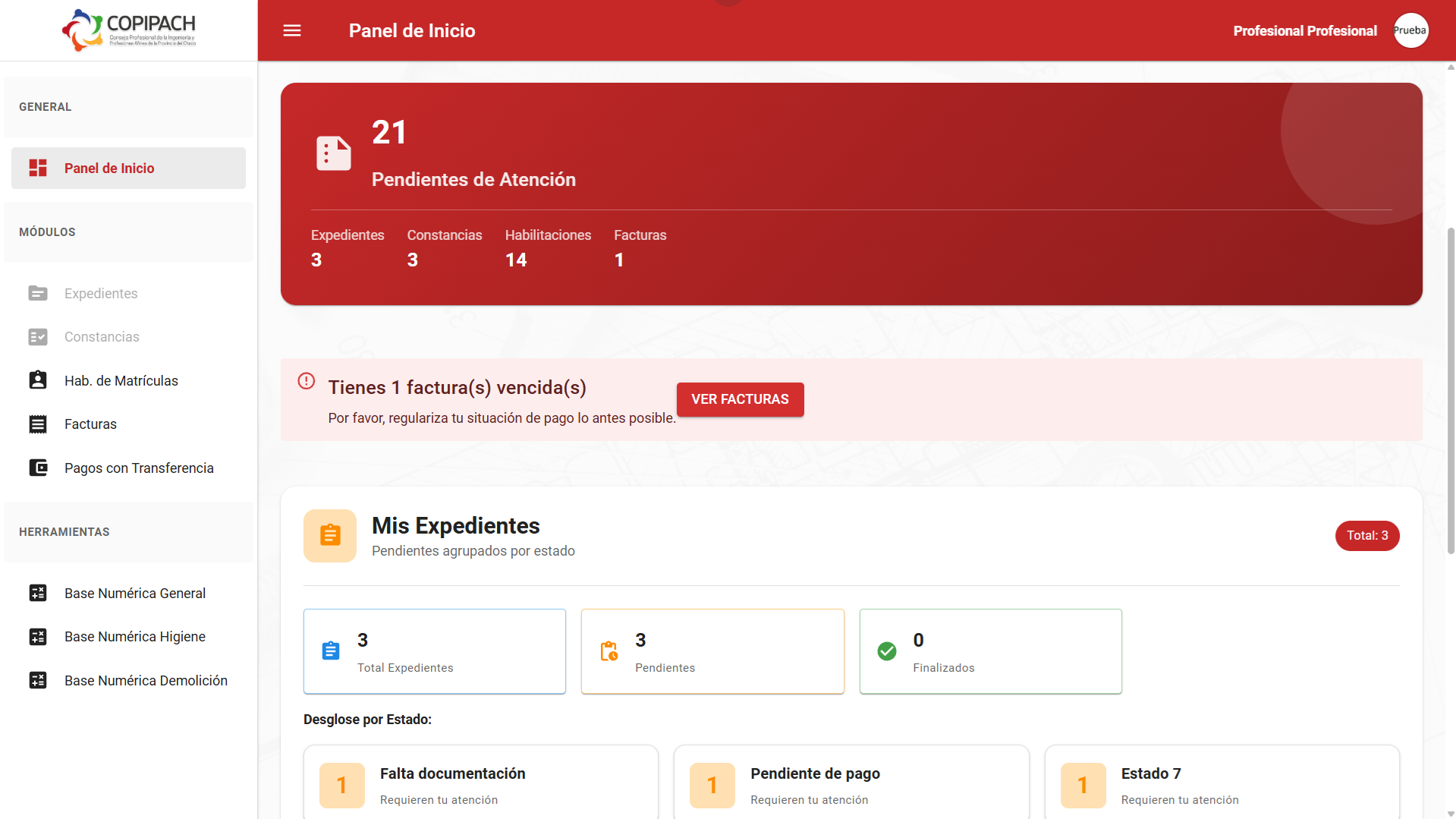Open the Constancias module
1456x819 pixels.
[128, 337]
